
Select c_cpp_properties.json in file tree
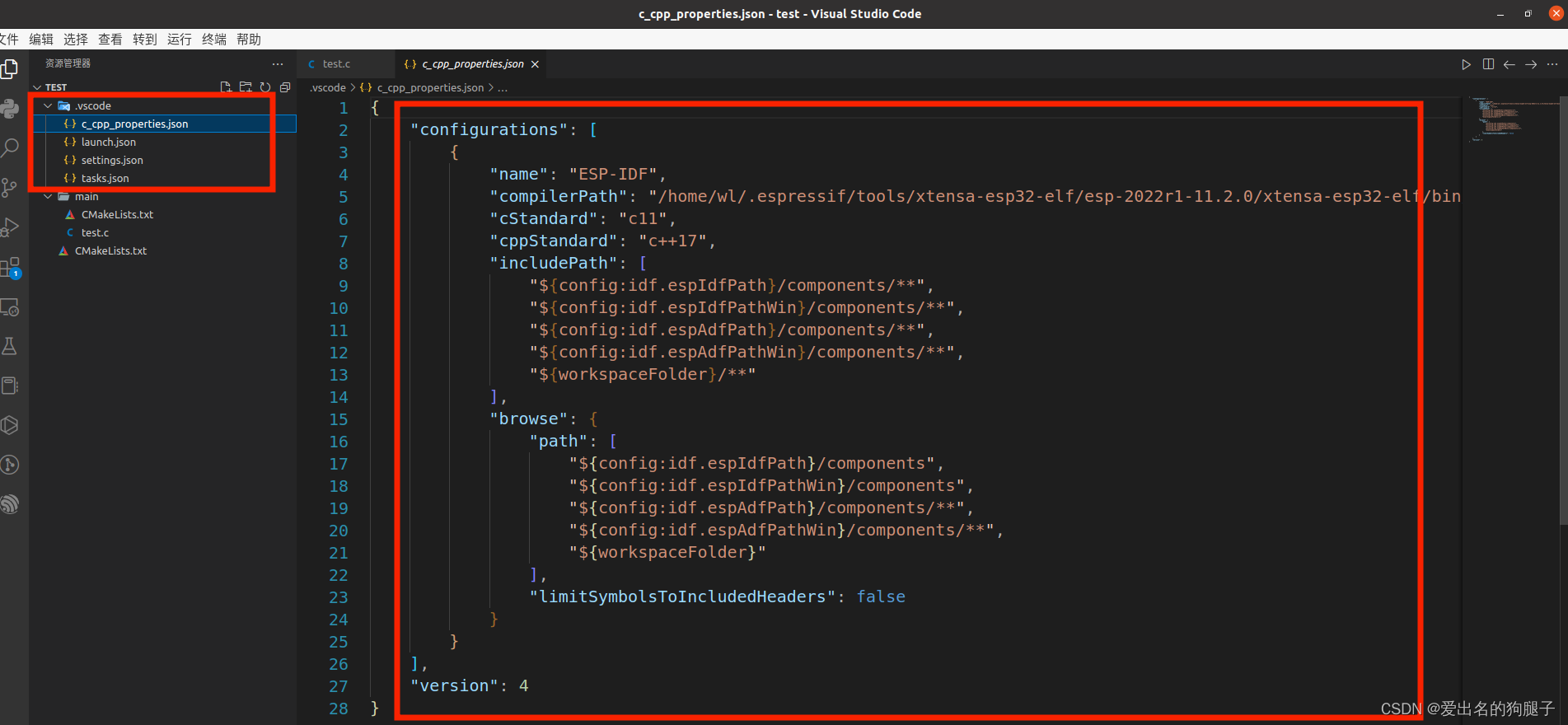pyautogui.click(x=163, y=124)
